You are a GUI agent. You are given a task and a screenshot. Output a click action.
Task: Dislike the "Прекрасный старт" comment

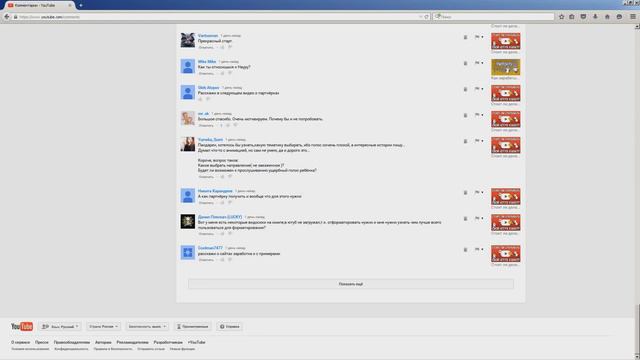click(230, 47)
